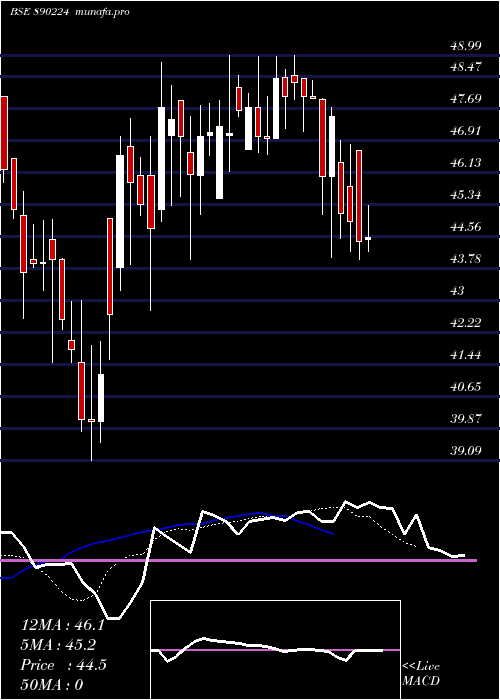The height and width of the screenshot is (700, 500).
Task: Click the BSE 890224 ticker label
Action: point(39,12)
